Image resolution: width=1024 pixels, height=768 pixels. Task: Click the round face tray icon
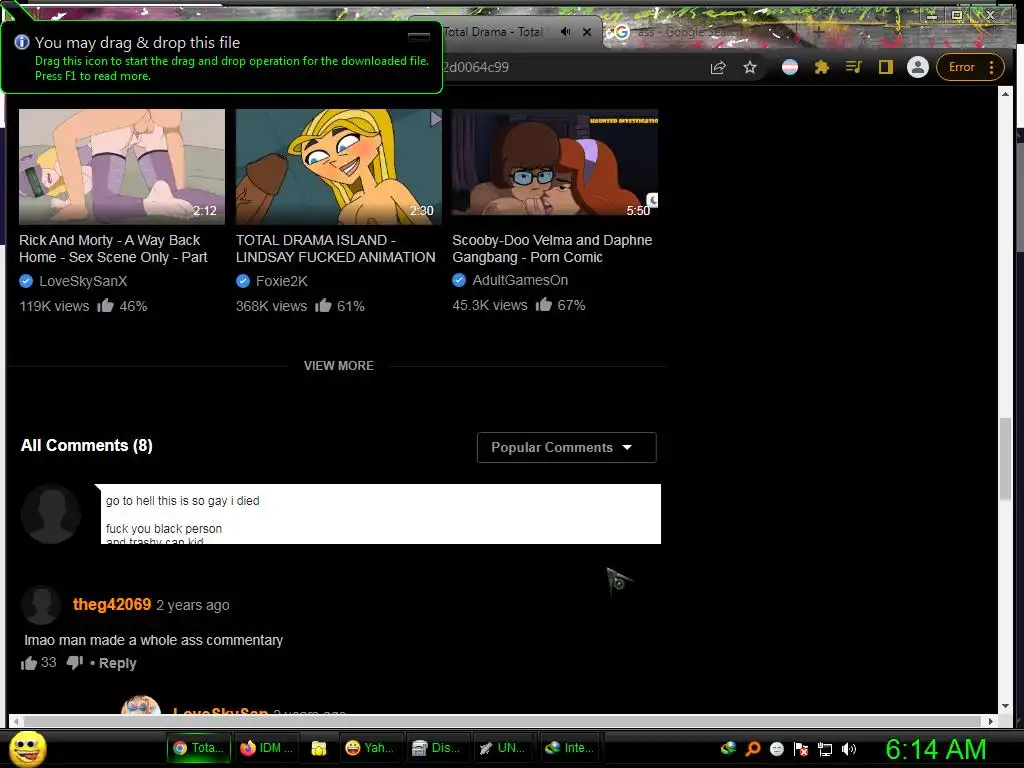pos(776,749)
